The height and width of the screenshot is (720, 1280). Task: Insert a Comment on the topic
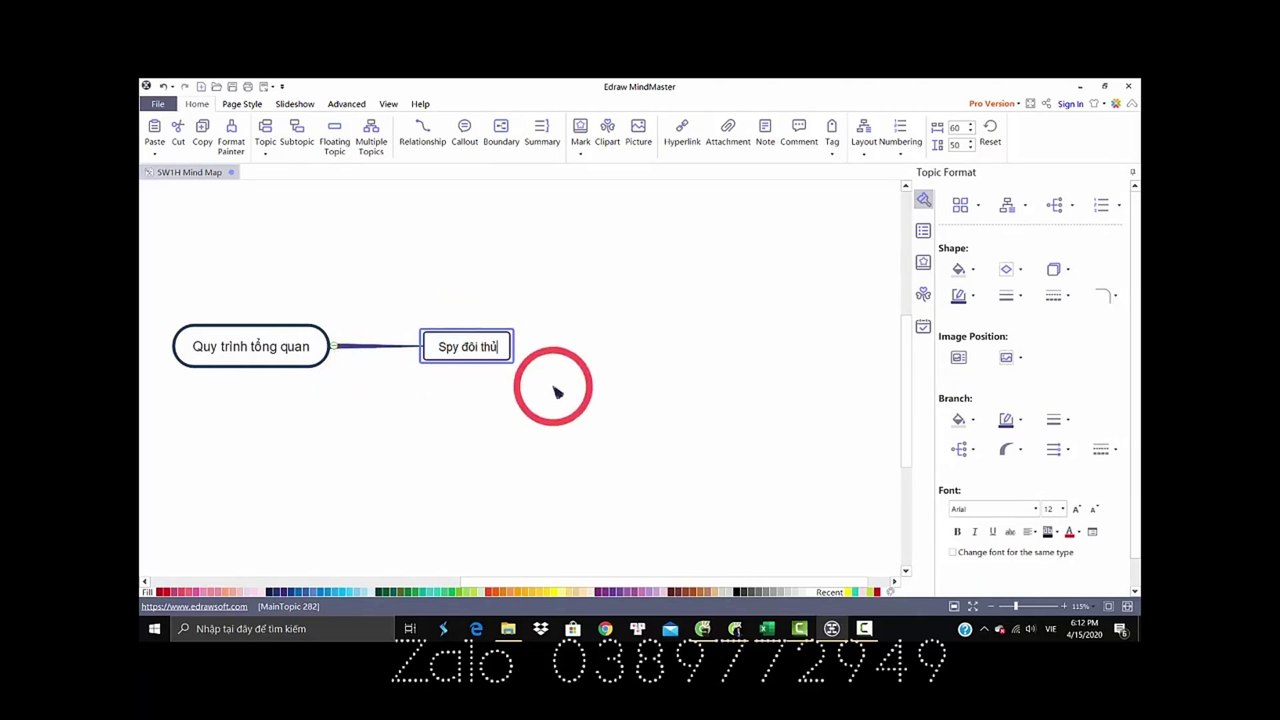click(799, 132)
